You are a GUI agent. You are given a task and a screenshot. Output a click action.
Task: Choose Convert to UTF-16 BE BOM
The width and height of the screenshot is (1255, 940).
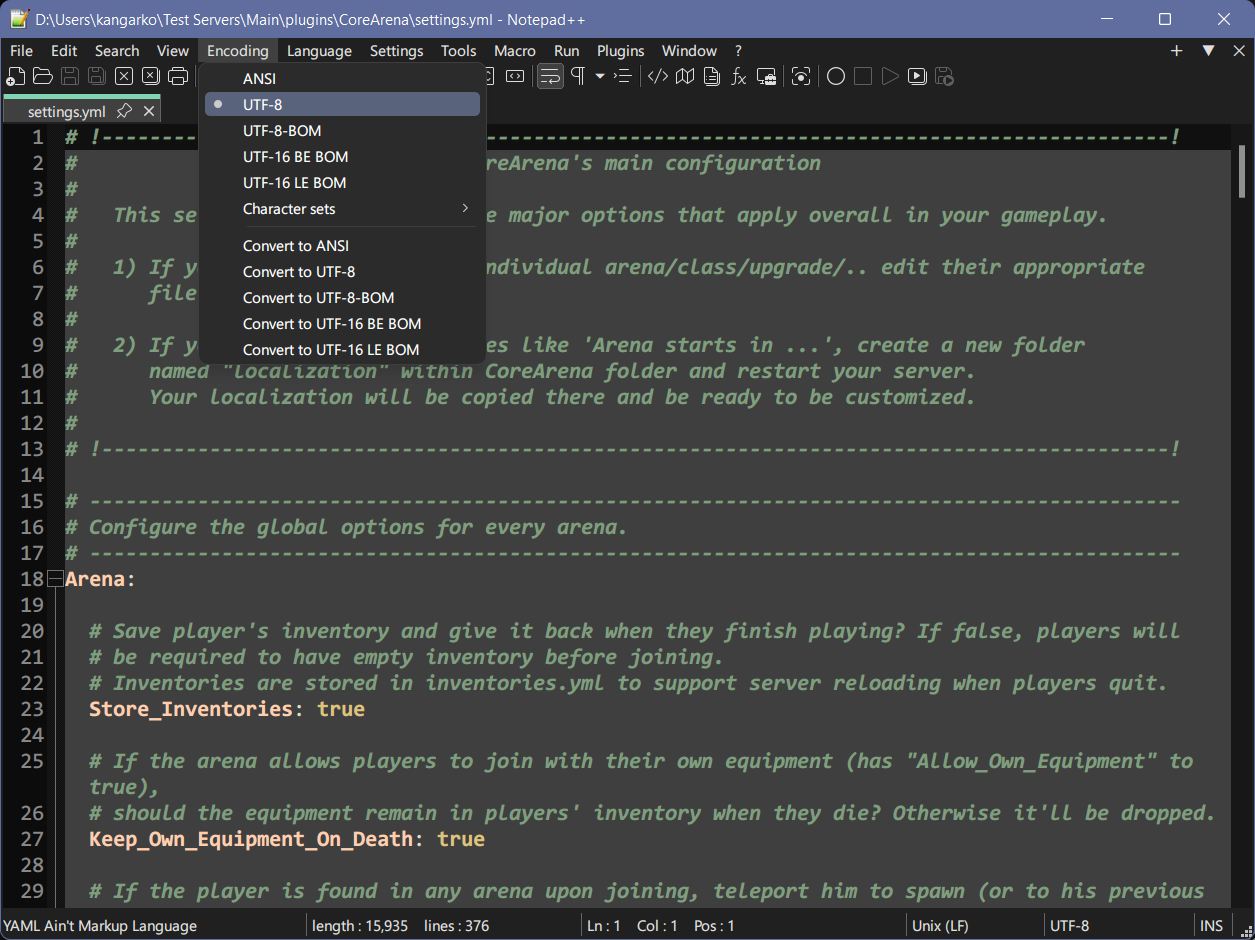tap(342, 323)
